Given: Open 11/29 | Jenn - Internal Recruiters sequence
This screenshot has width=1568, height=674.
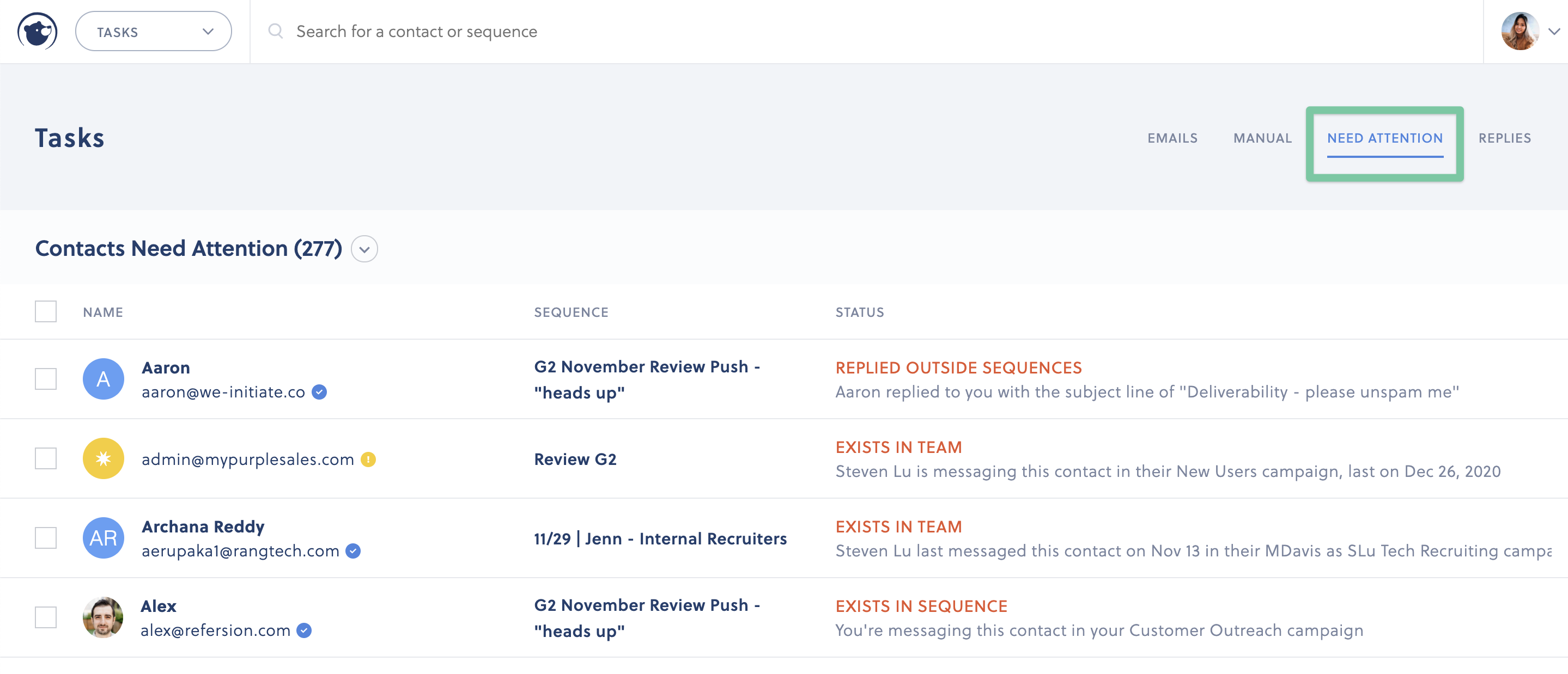Looking at the screenshot, I should point(660,539).
